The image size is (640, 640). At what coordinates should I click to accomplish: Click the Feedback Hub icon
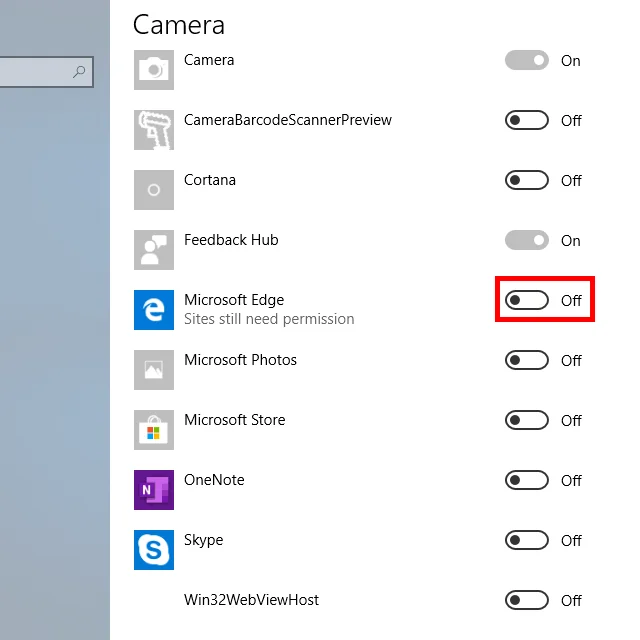[154, 250]
